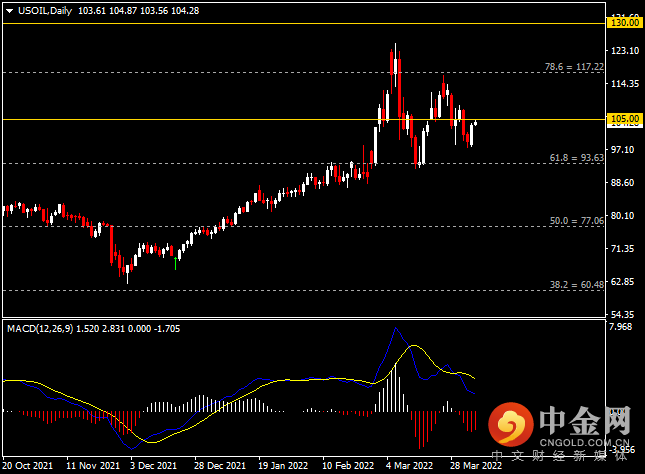Viewport: 645px width, 474px height.
Task: Click the 78.6 = 117.22 Fibonacci label
Action: pyautogui.click(x=574, y=67)
